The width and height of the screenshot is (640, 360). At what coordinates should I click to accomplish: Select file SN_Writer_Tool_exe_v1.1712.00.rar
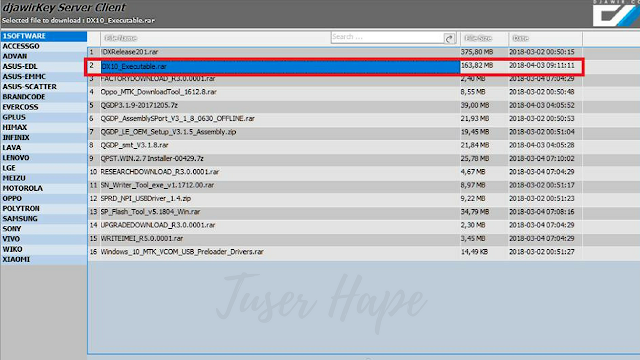coord(158,185)
